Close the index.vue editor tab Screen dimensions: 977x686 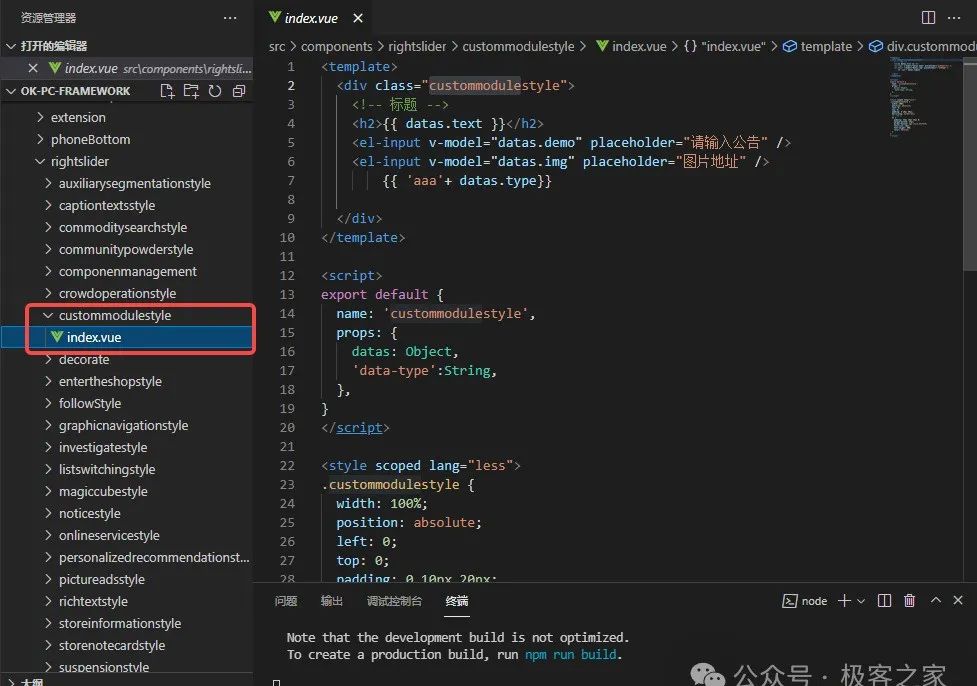(358, 18)
